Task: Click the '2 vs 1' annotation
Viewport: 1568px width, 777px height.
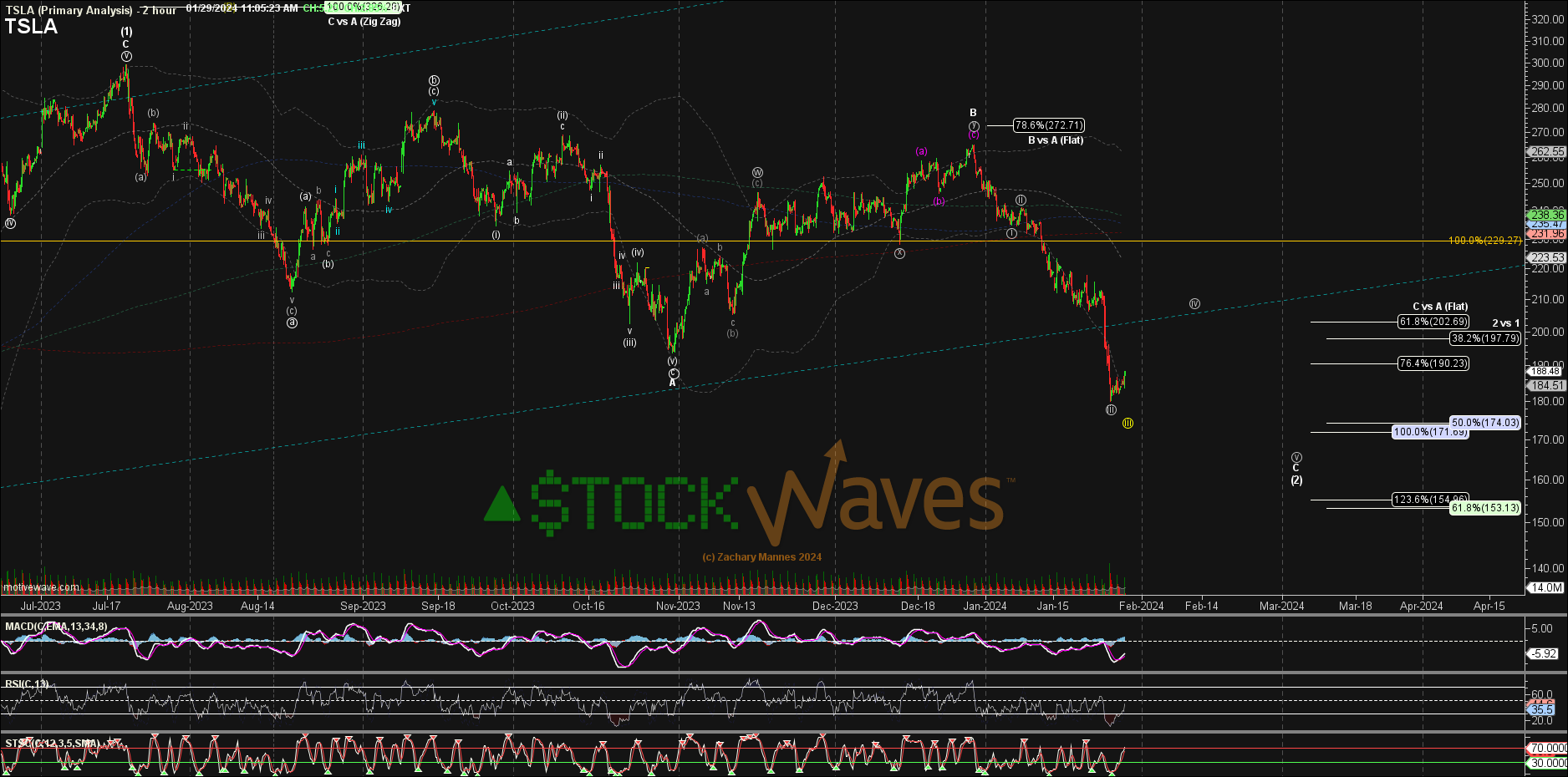Action: (1506, 323)
